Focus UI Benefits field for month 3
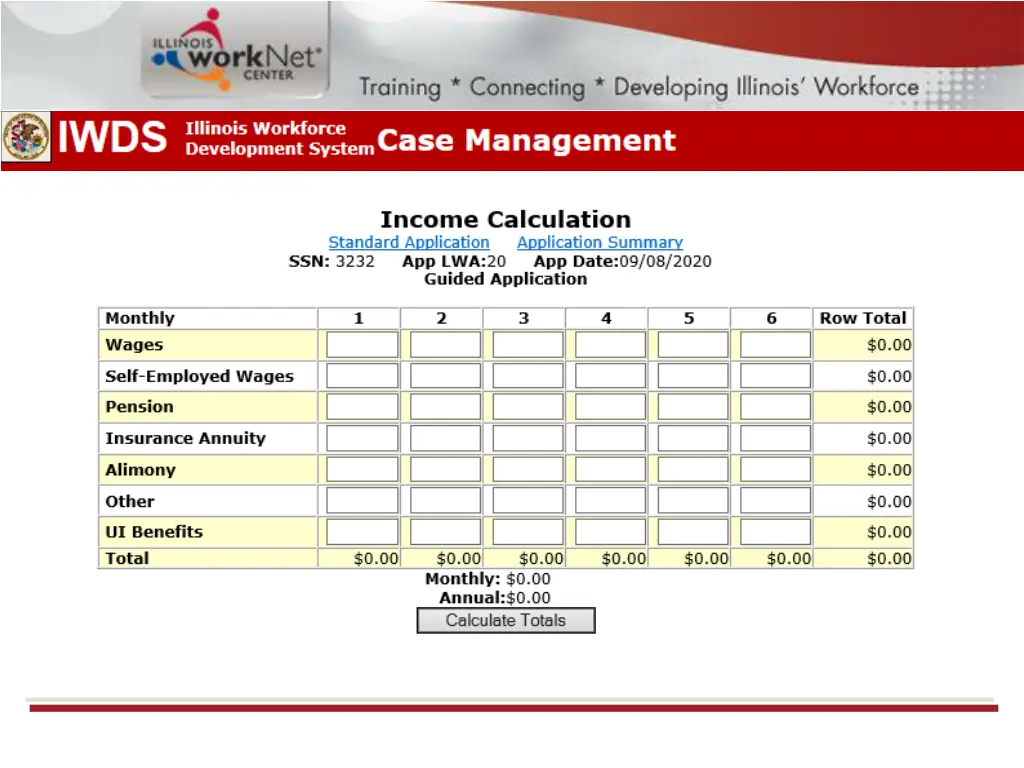The width and height of the screenshot is (1024, 768). pyautogui.click(x=528, y=532)
